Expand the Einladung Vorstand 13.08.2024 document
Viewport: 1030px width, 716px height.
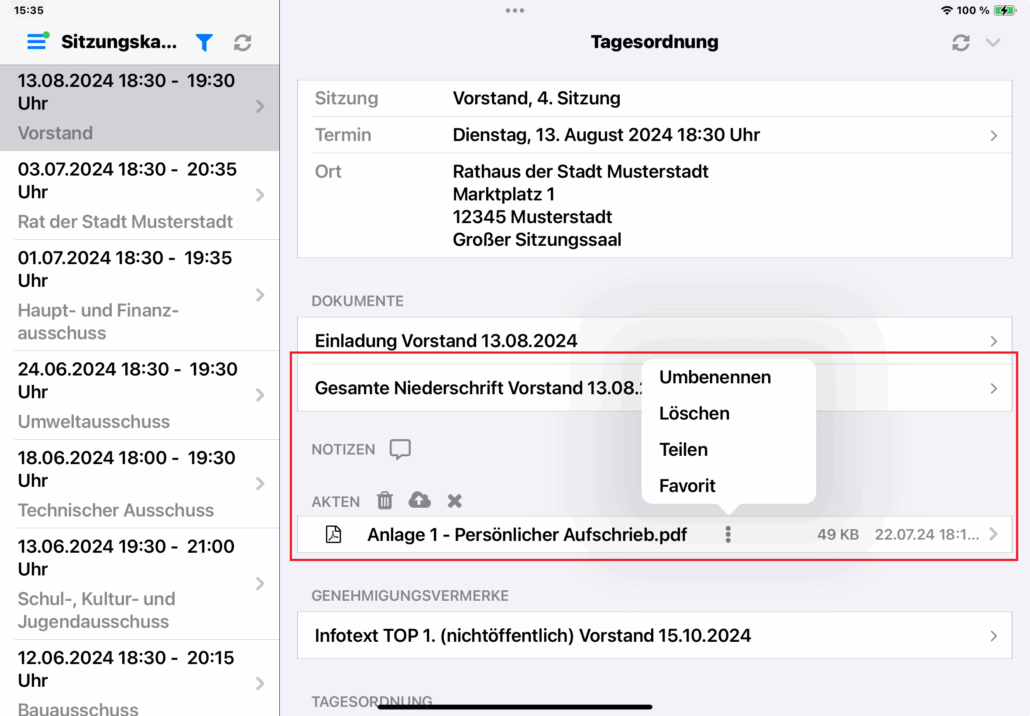tap(654, 341)
